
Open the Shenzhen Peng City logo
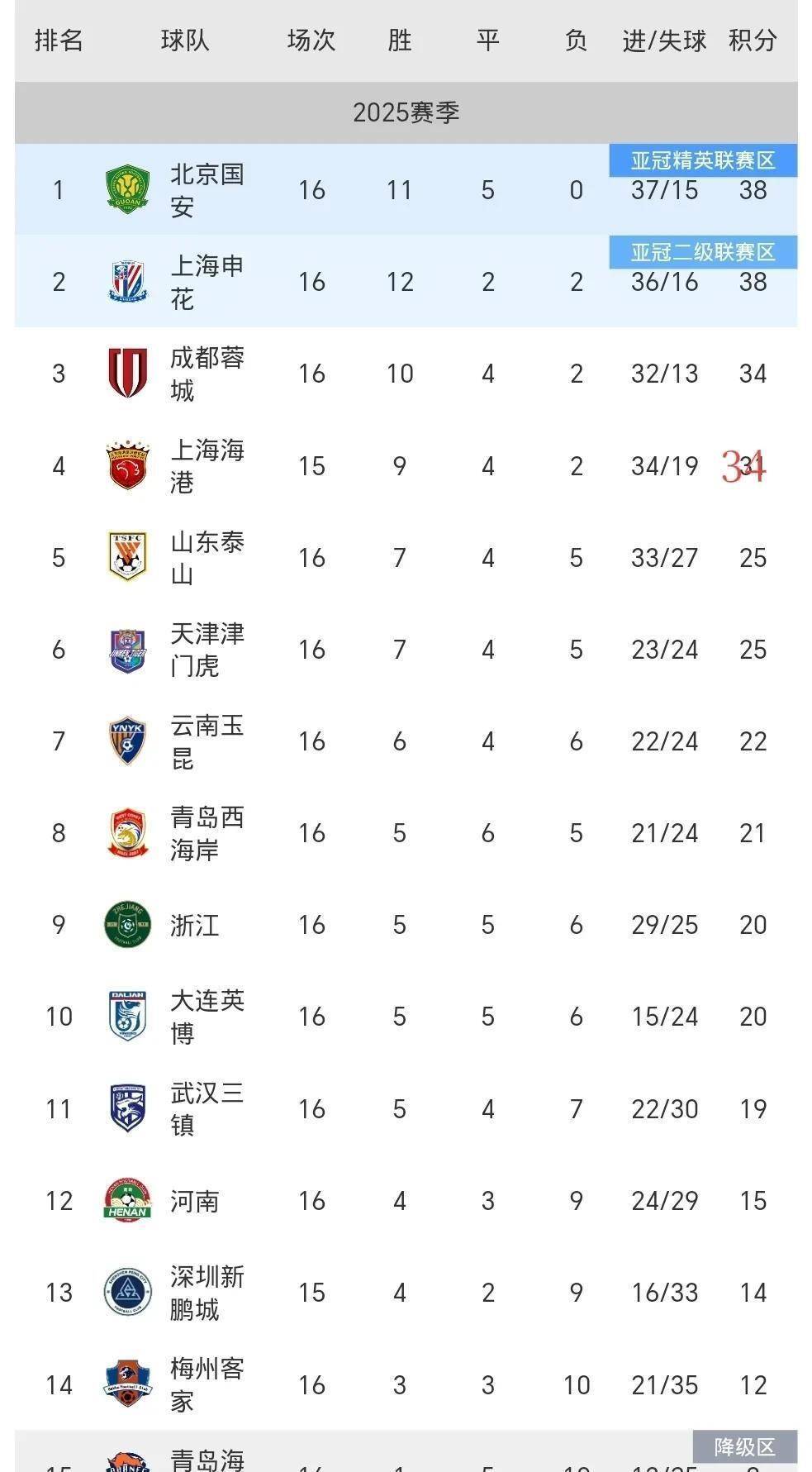[127, 1292]
